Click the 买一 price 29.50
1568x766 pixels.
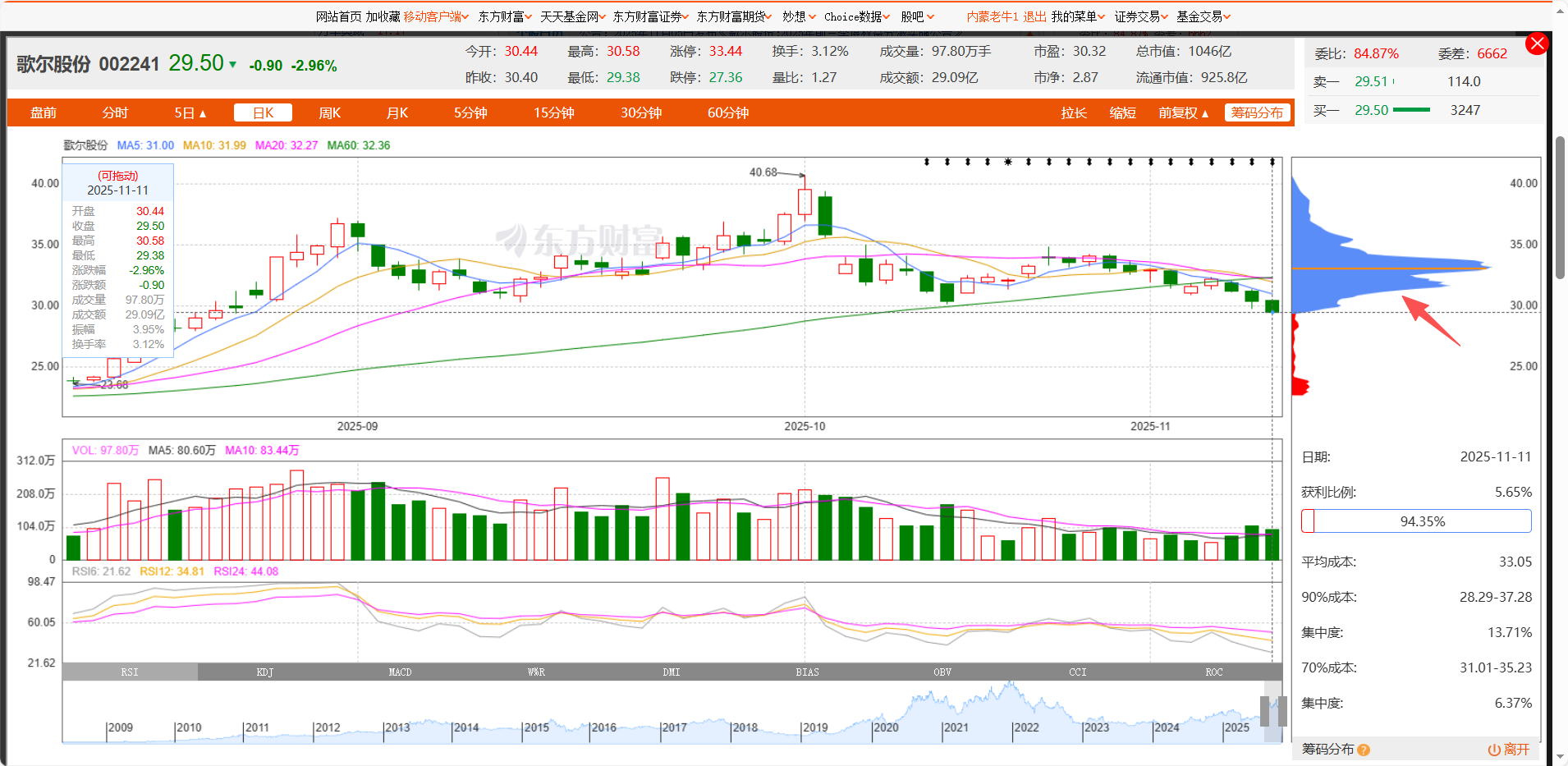pyautogui.click(x=1372, y=110)
